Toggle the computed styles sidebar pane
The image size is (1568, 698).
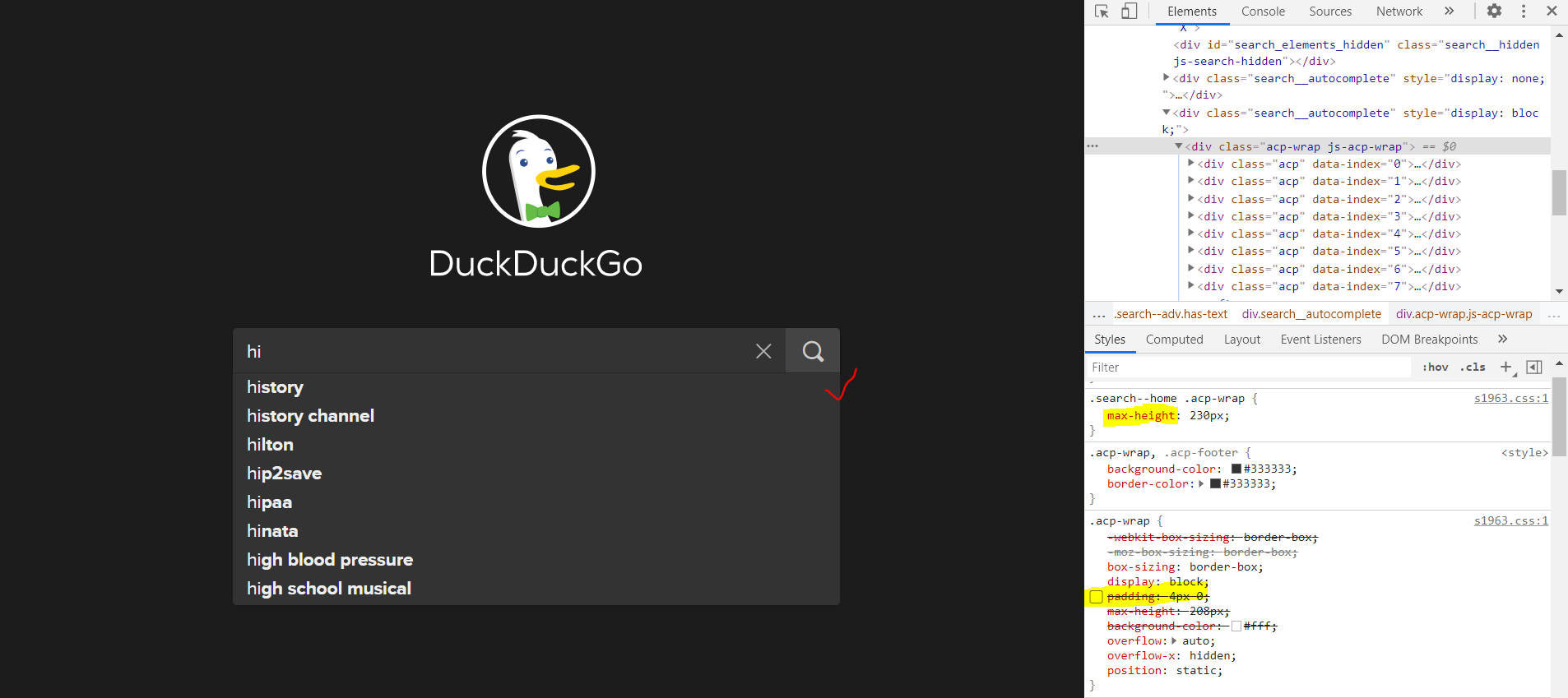(1534, 367)
